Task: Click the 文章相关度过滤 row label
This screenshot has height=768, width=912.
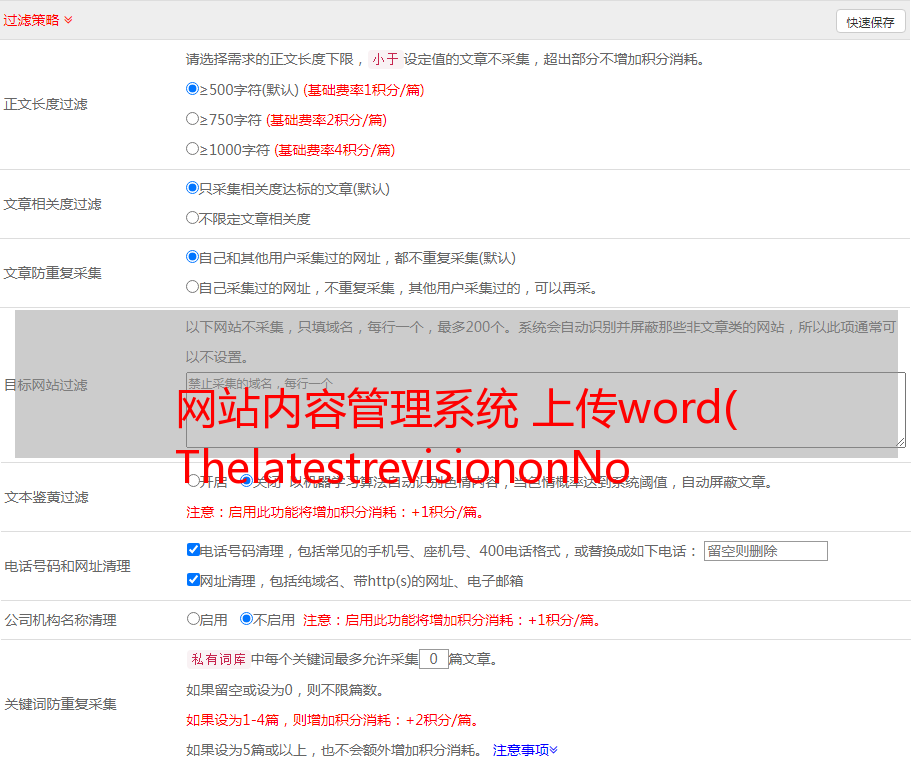Action: (52, 204)
